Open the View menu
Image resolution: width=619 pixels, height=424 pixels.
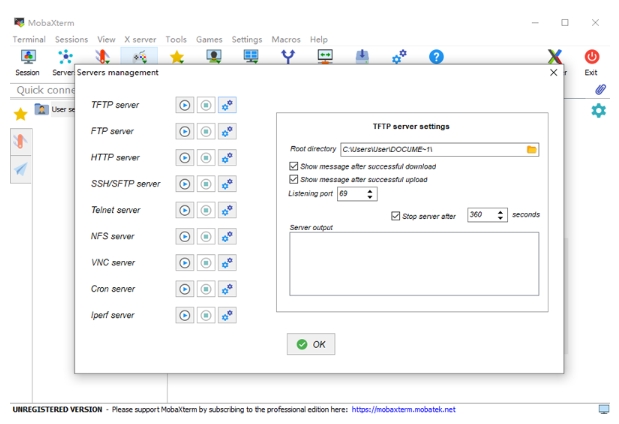click(x=106, y=39)
